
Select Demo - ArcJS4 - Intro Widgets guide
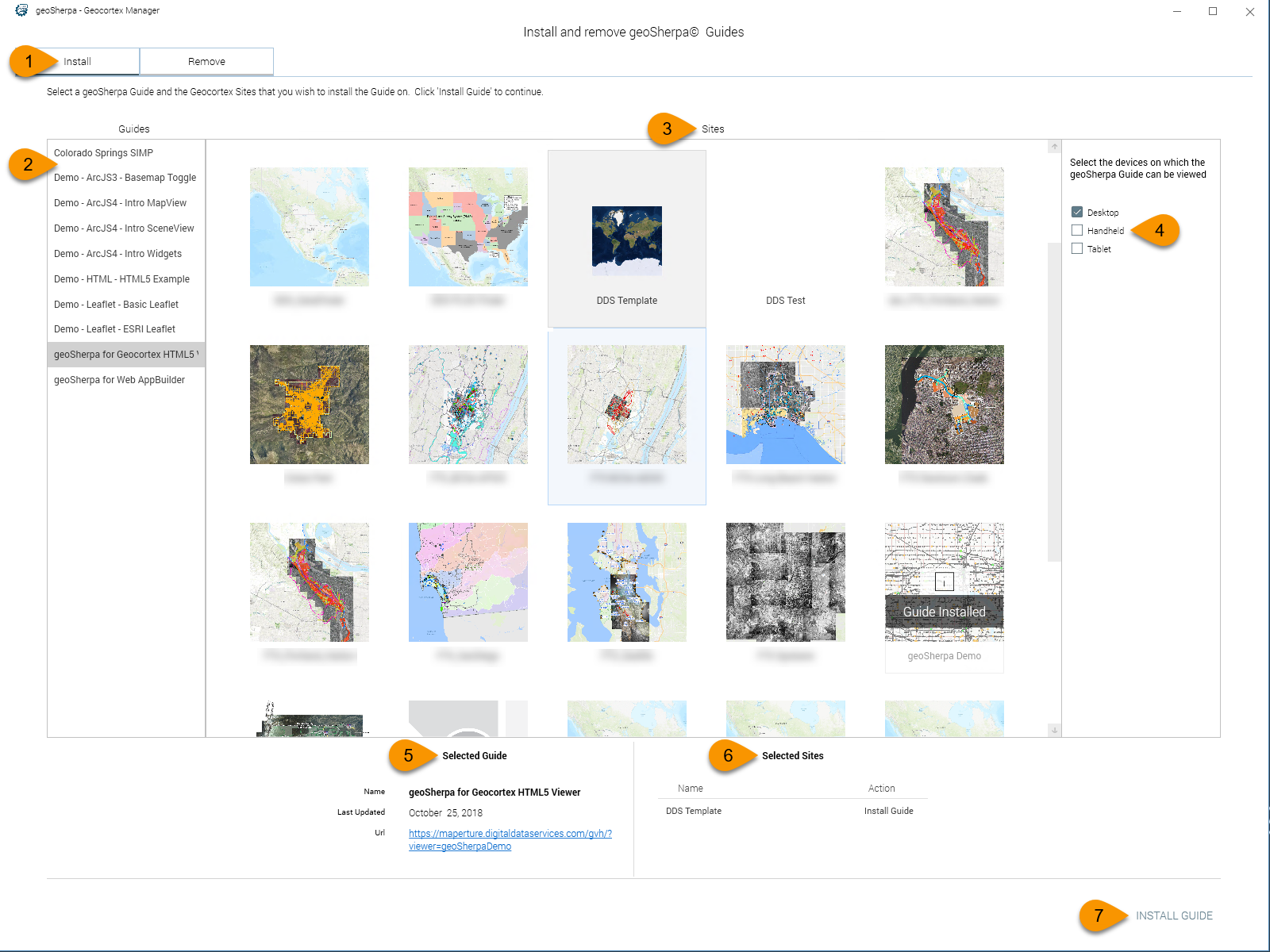126,254
